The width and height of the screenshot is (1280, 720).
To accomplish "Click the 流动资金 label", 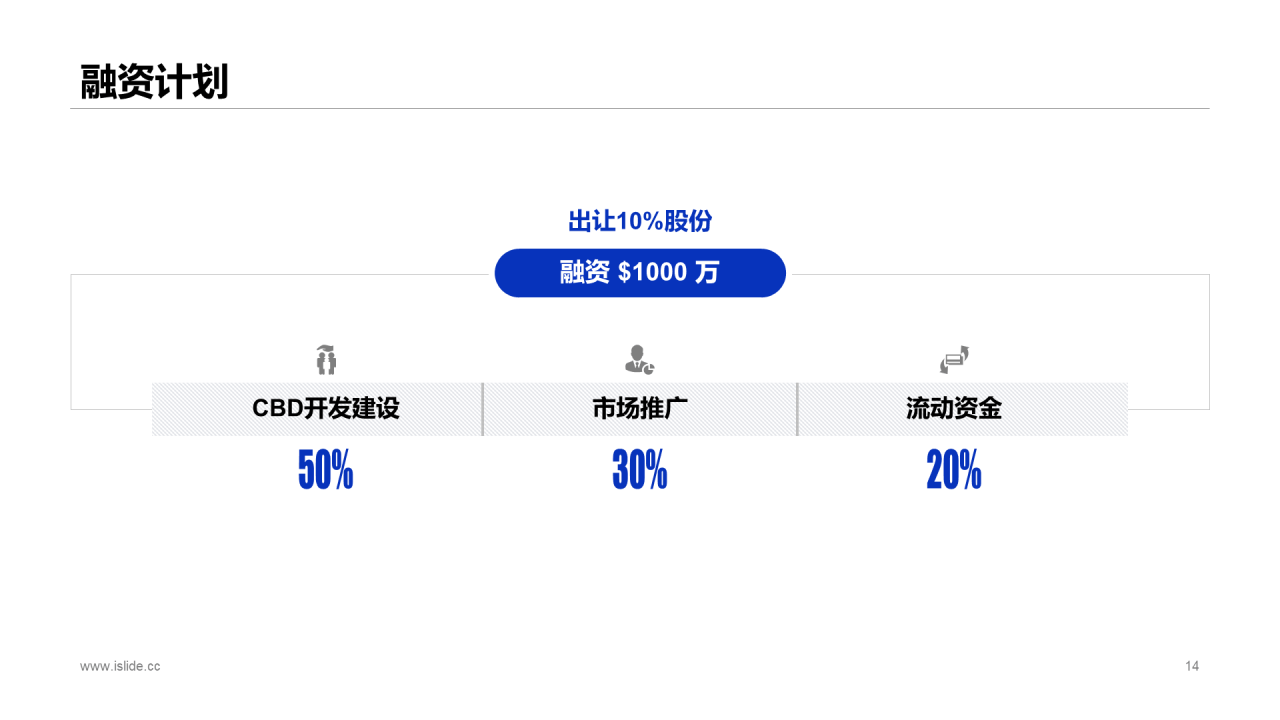I will (954, 409).
